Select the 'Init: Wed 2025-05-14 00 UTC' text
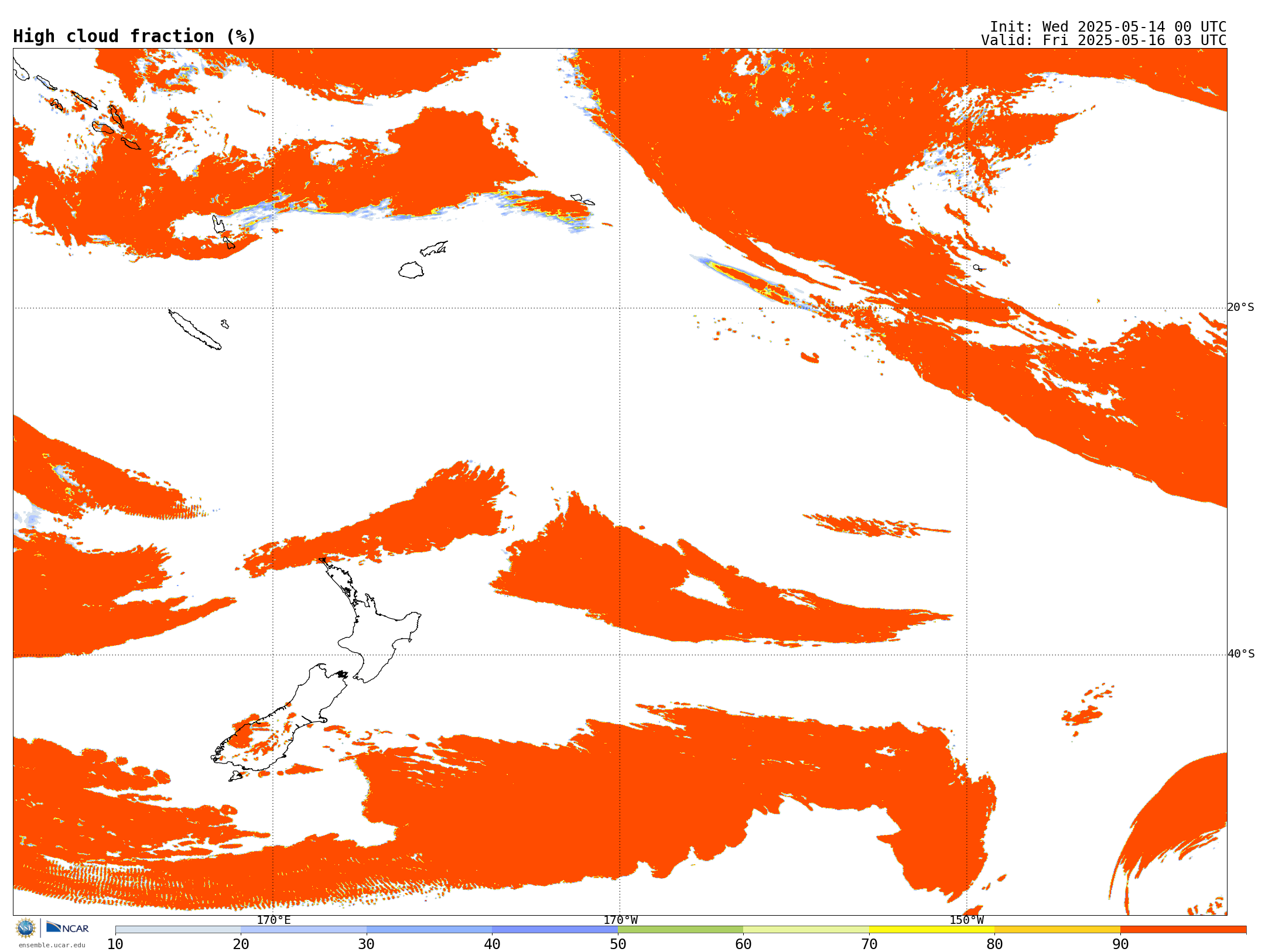 coord(1107,27)
